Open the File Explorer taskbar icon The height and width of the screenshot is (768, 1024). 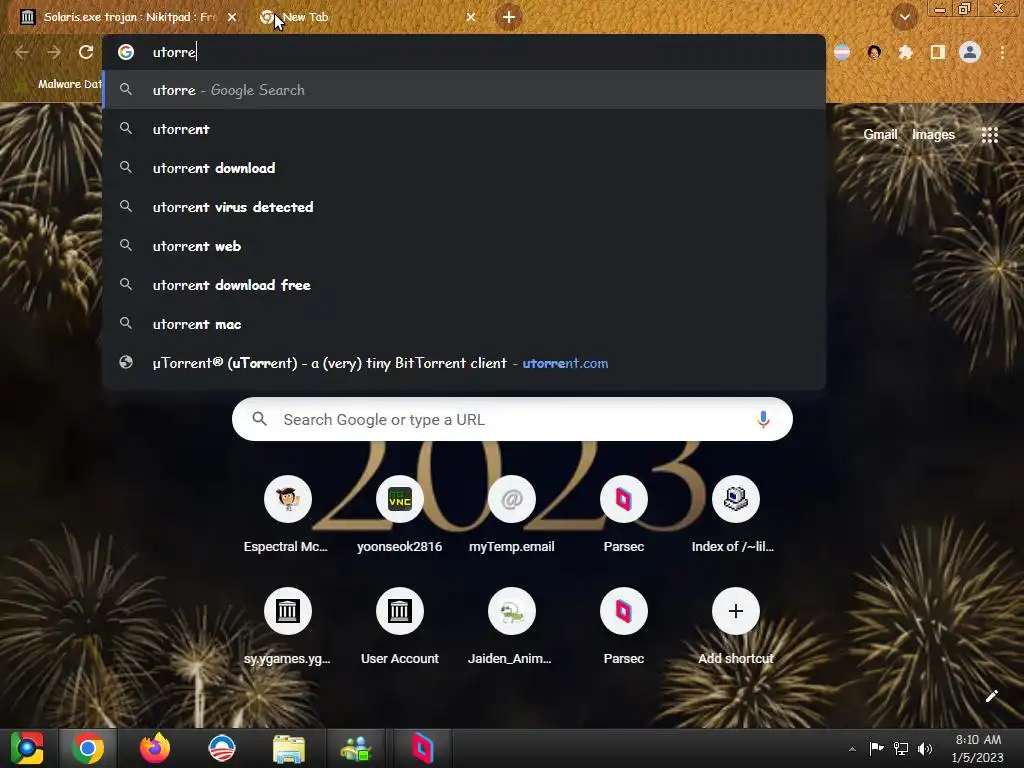pos(289,748)
